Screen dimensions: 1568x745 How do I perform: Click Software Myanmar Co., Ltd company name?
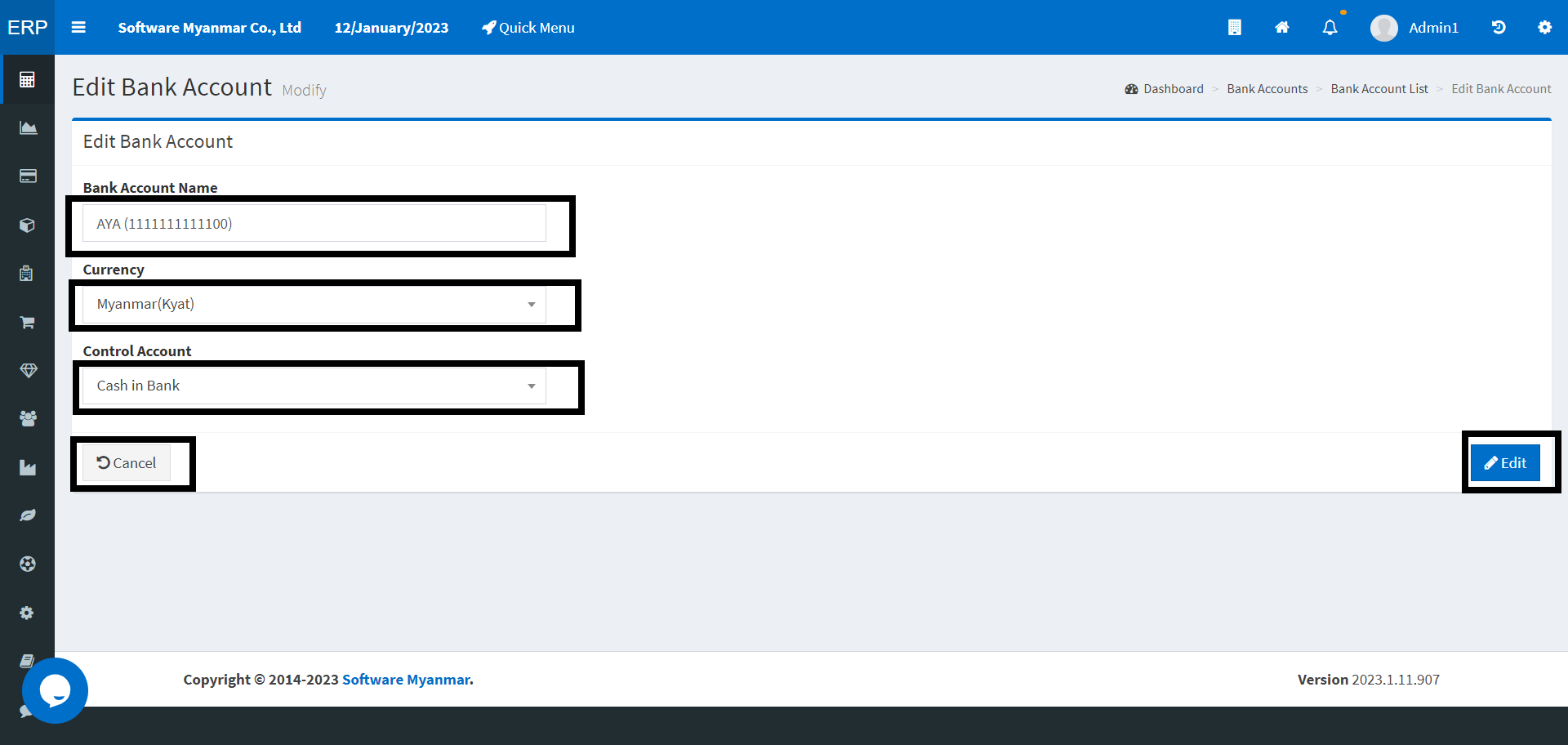[x=210, y=28]
